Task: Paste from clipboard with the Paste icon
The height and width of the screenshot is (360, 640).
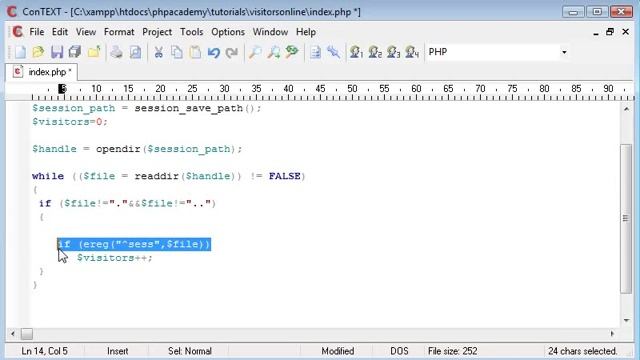Action: pyautogui.click(x=196, y=52)
